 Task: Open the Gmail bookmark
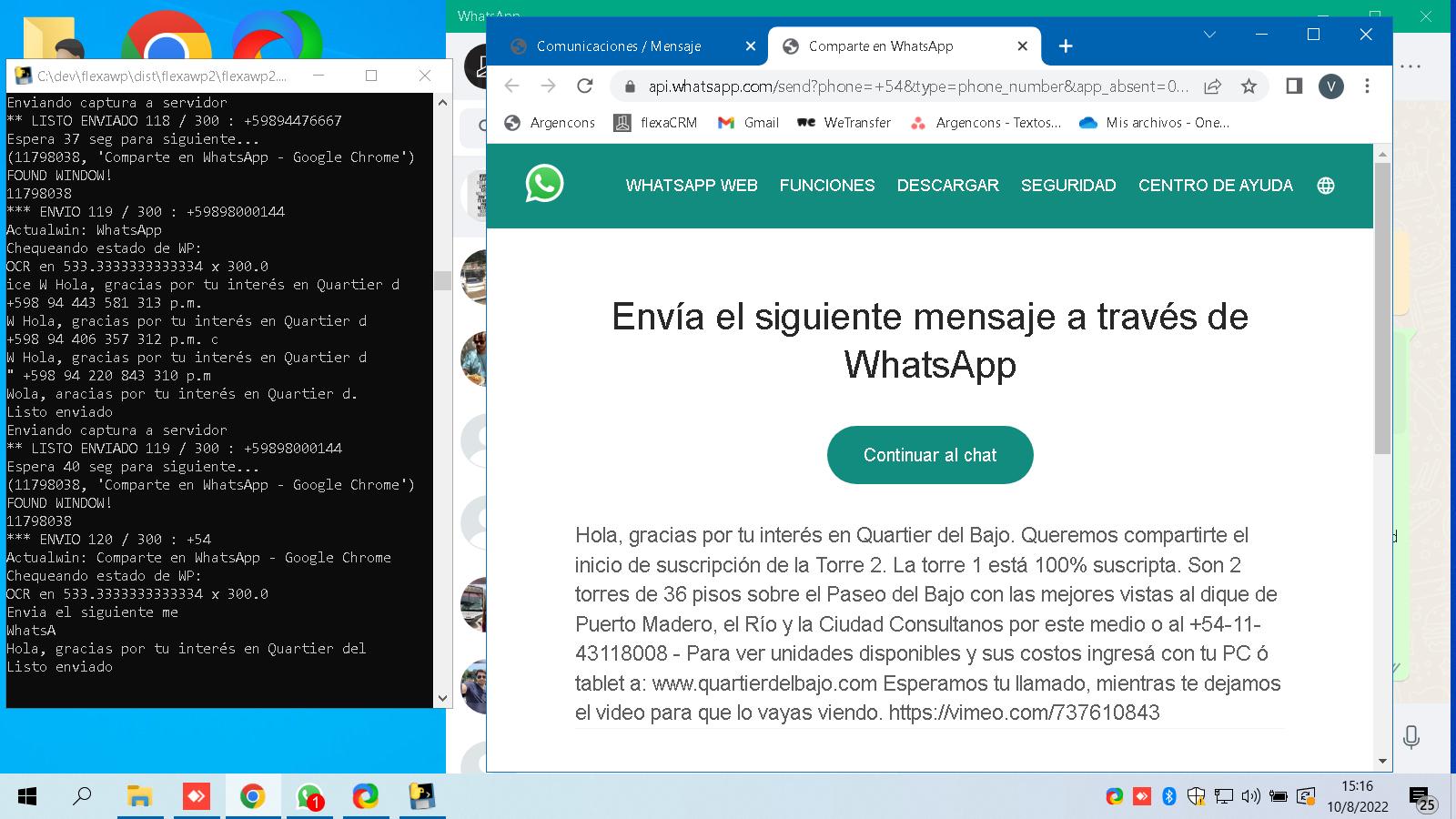click(x=748, y=123)
